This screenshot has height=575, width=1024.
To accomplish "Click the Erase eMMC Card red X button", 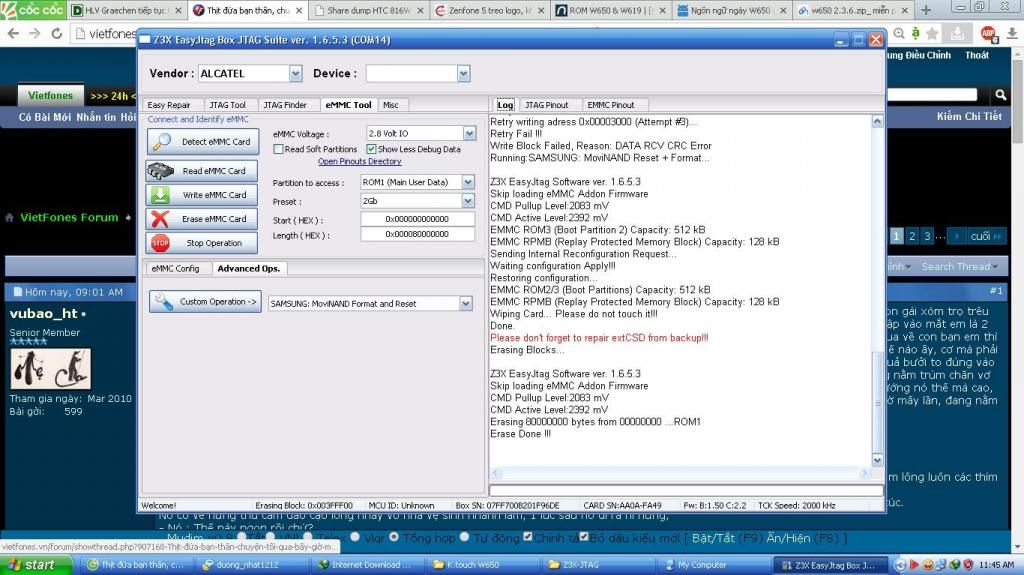I will [x=202, y=219].
